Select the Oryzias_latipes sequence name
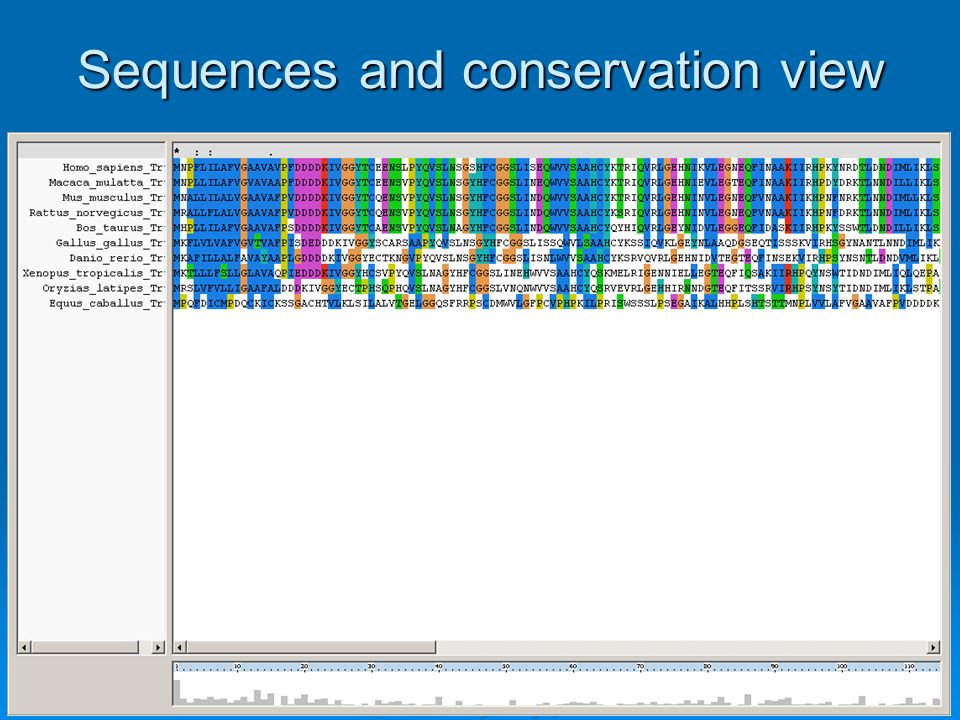The image size is (960, 720). [x=103, y=288]
